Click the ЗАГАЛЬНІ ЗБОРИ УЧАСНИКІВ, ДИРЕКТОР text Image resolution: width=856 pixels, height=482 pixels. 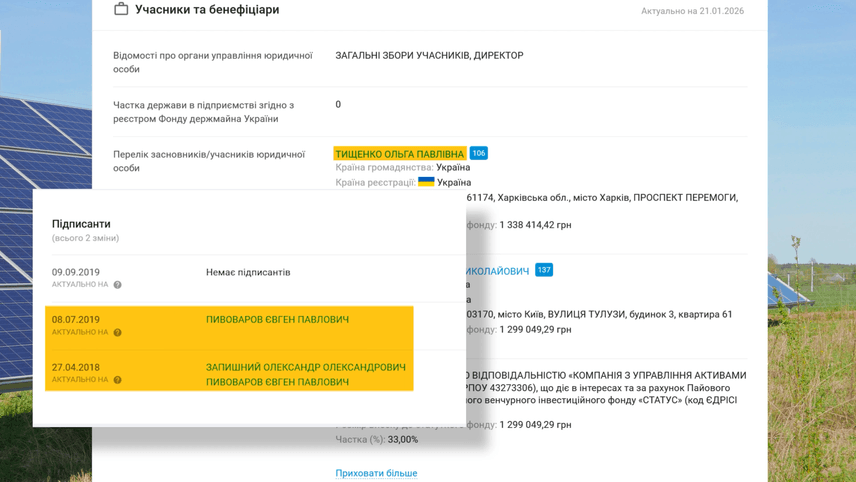[429, 56]
